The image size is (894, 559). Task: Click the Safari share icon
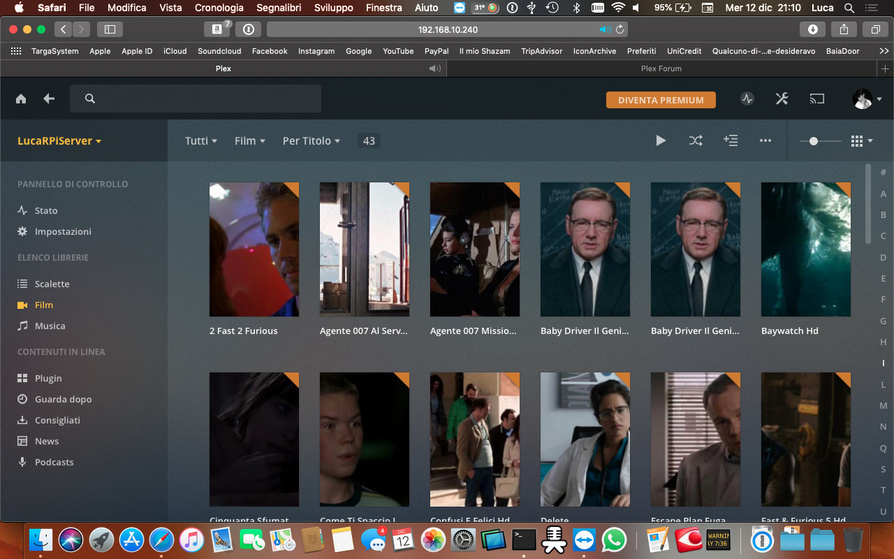coord(844,29)
